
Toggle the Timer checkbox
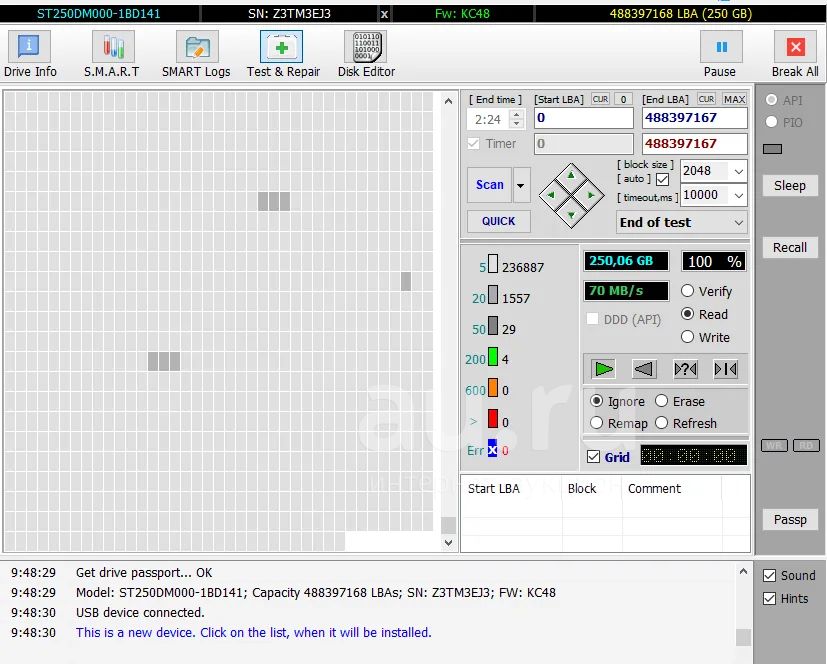click(474, 143)
